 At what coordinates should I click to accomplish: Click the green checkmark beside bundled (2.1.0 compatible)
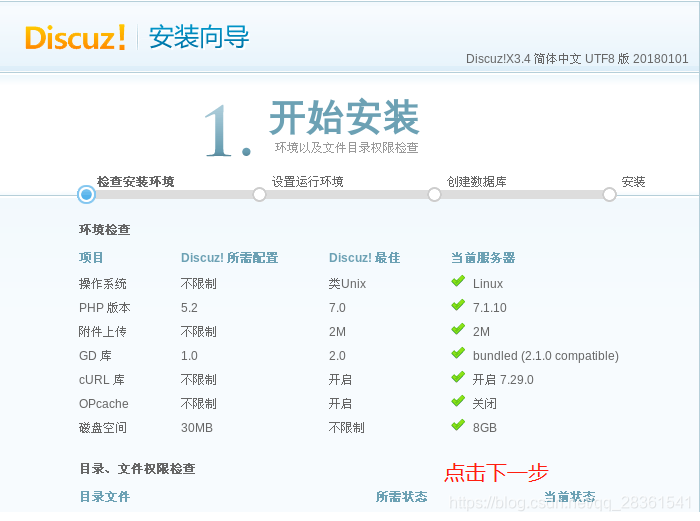click(458, 354)
